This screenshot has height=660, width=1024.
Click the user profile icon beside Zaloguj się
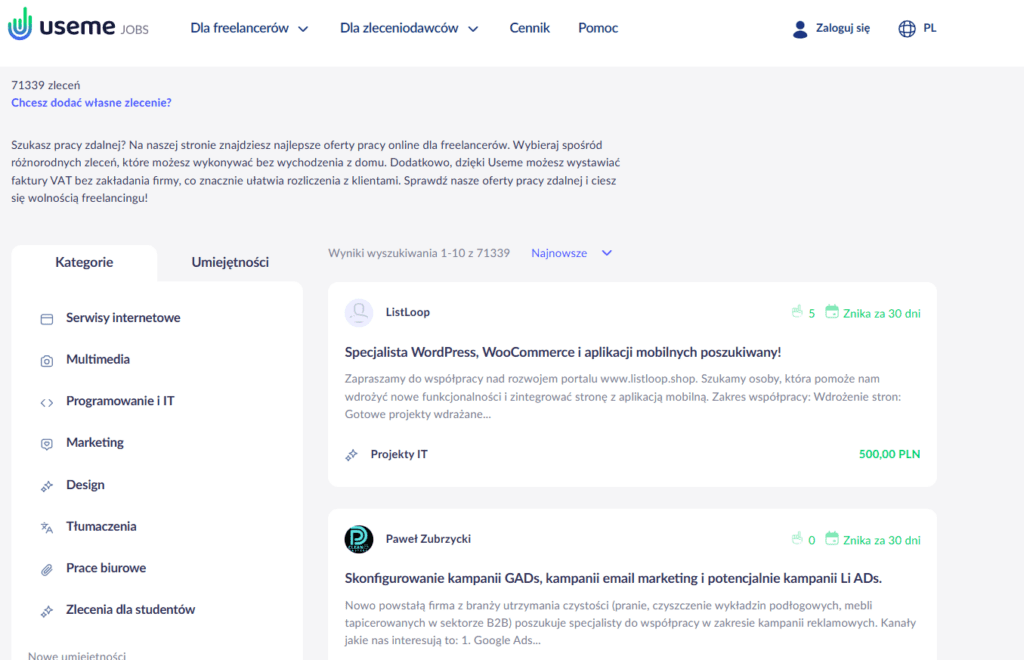click(799, 29)
